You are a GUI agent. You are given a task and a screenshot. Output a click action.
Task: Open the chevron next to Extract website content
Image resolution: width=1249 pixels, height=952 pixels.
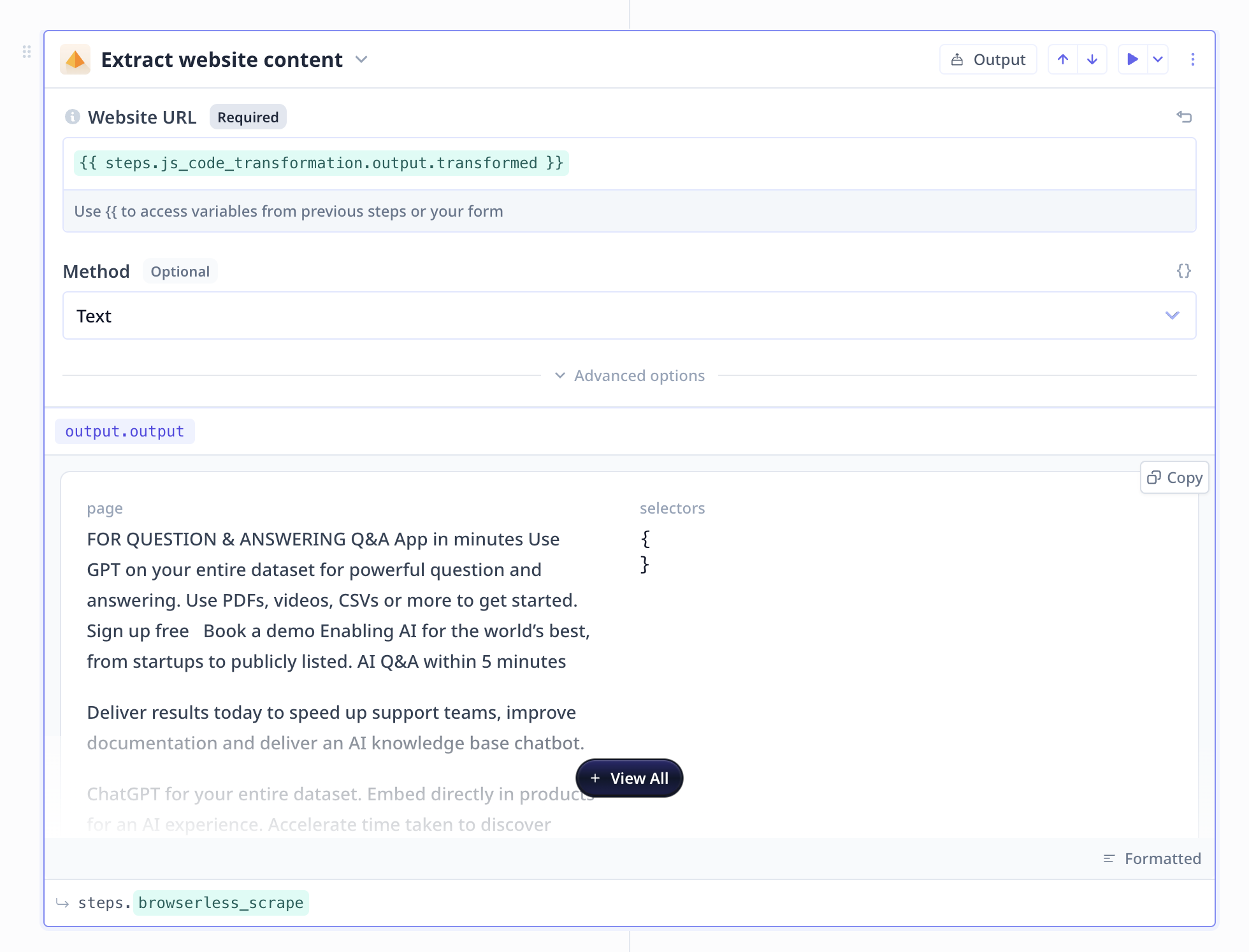pos(361,59)
